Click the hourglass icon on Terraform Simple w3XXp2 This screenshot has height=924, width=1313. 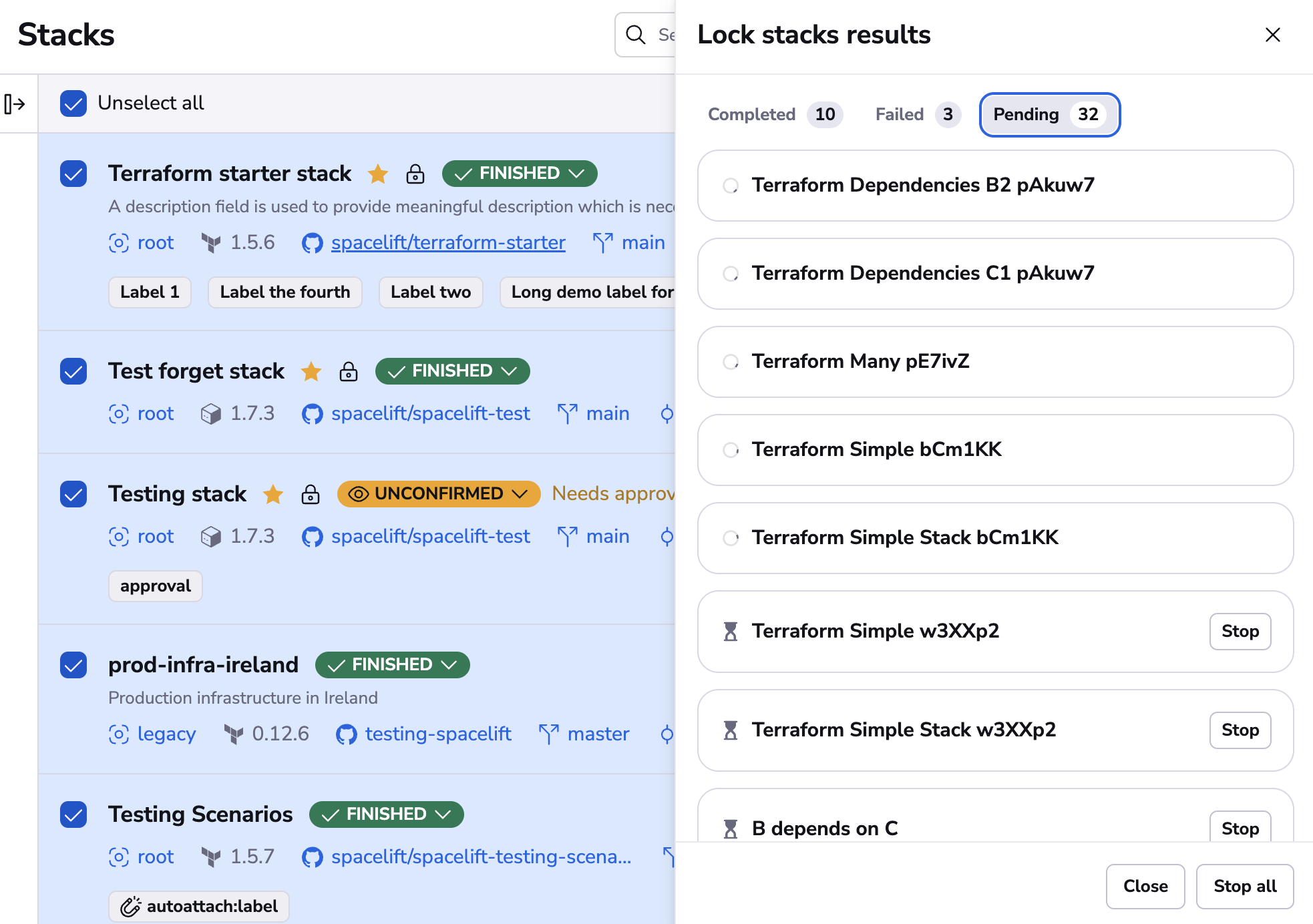tap(731, 632)
